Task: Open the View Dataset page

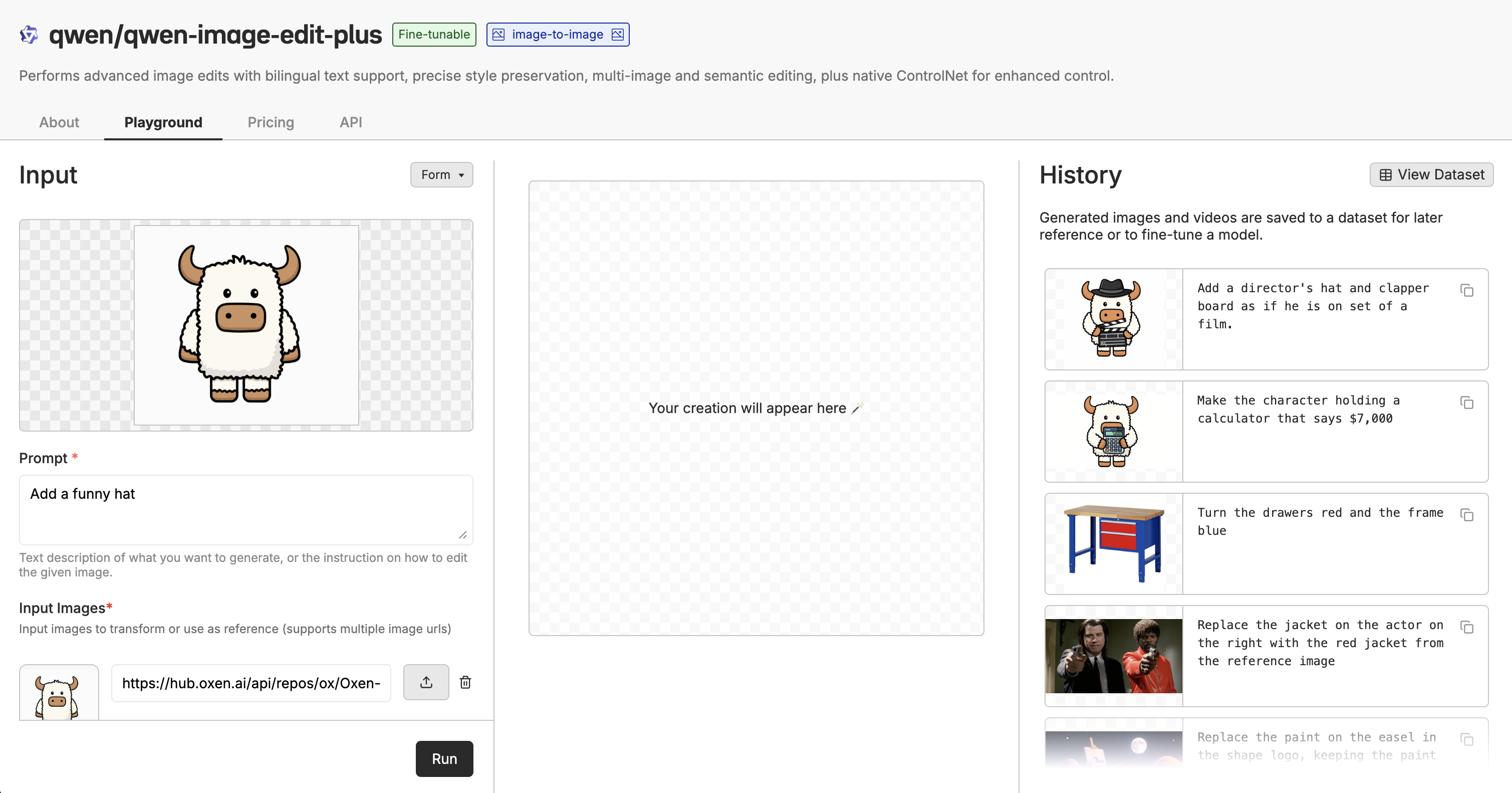Action: [1431, 174]
